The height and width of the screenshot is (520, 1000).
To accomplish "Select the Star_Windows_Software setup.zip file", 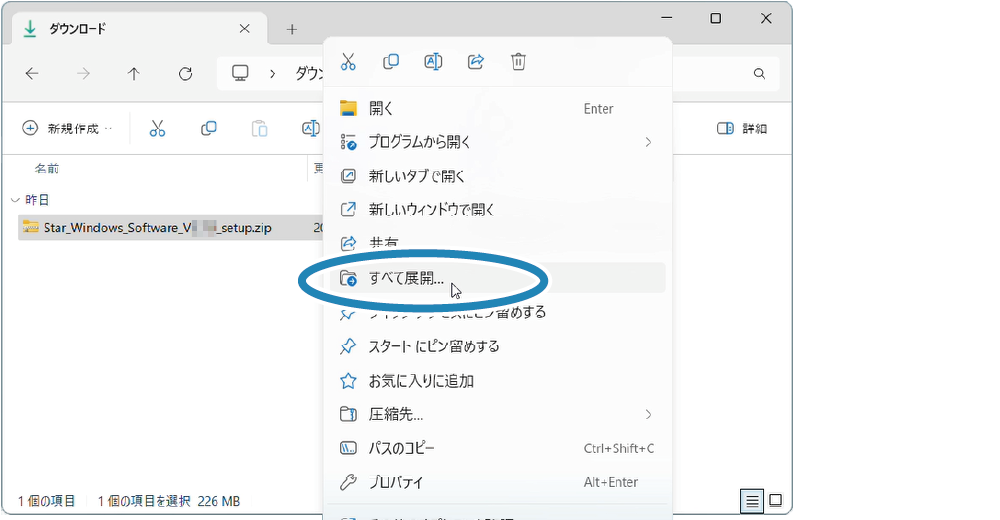I will click(156, 228).
